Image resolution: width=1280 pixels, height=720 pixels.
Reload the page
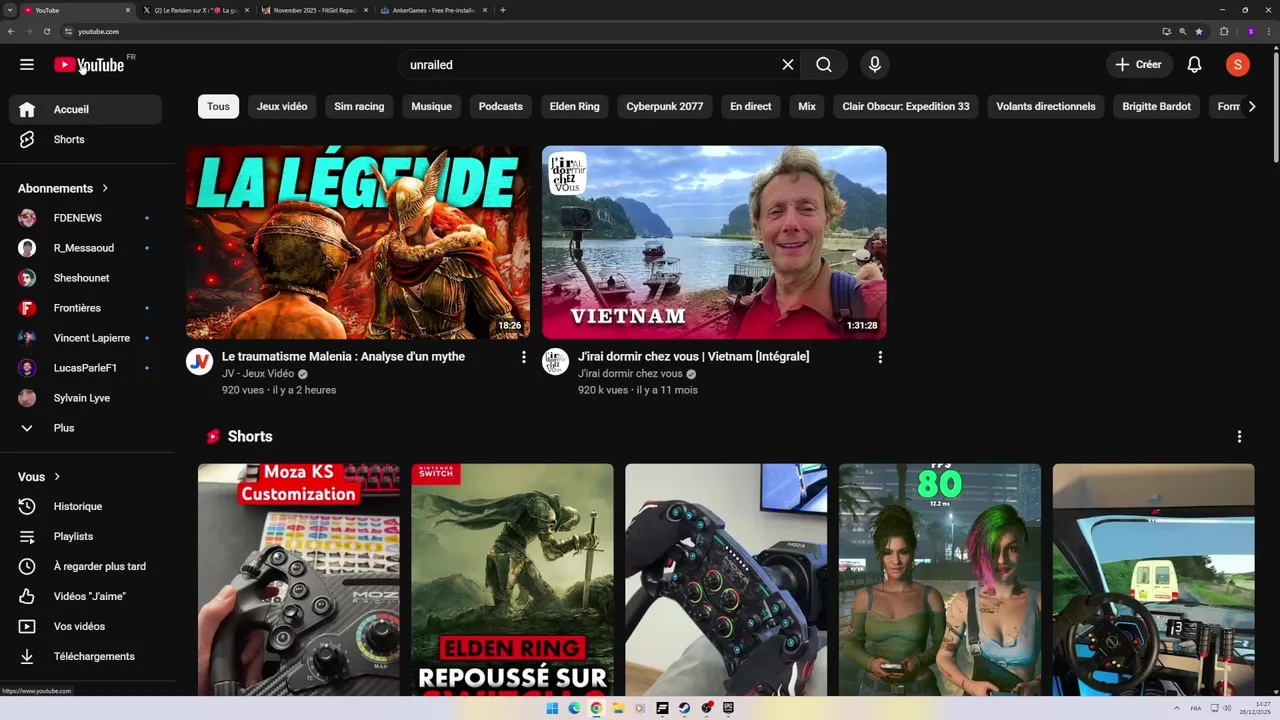pyautogui.click(x=46, y=31)
